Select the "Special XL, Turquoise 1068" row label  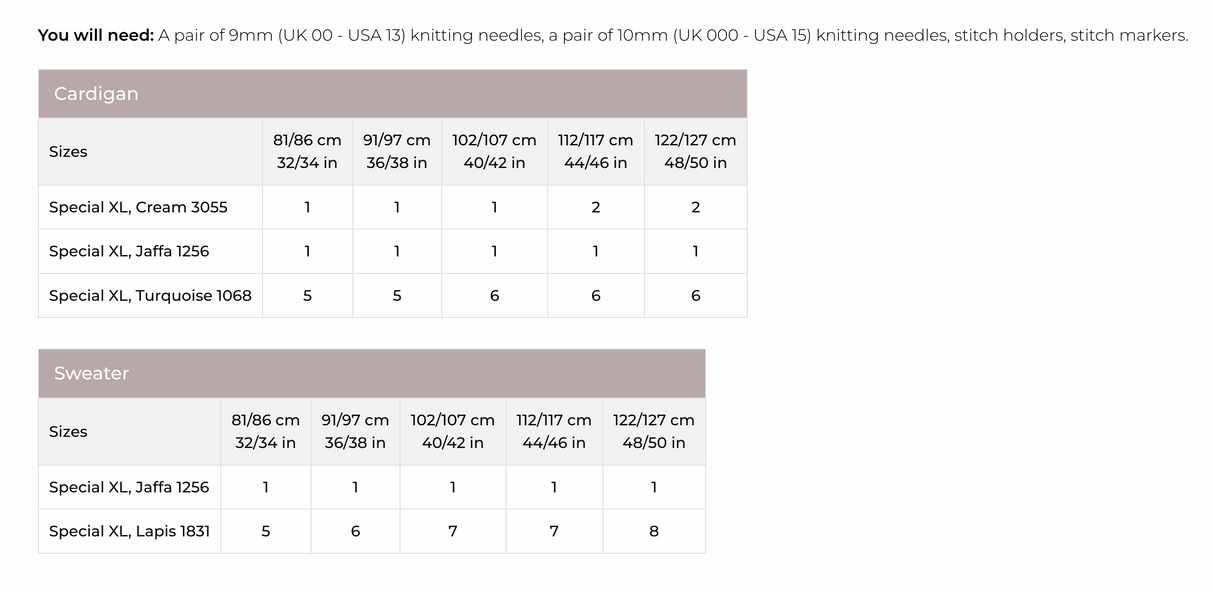tap(150, 296)
